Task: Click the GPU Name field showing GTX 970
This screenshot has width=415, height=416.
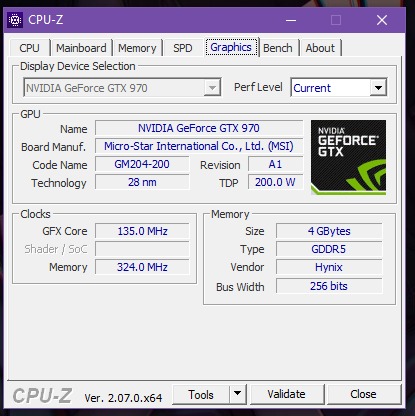Action: 199,128
